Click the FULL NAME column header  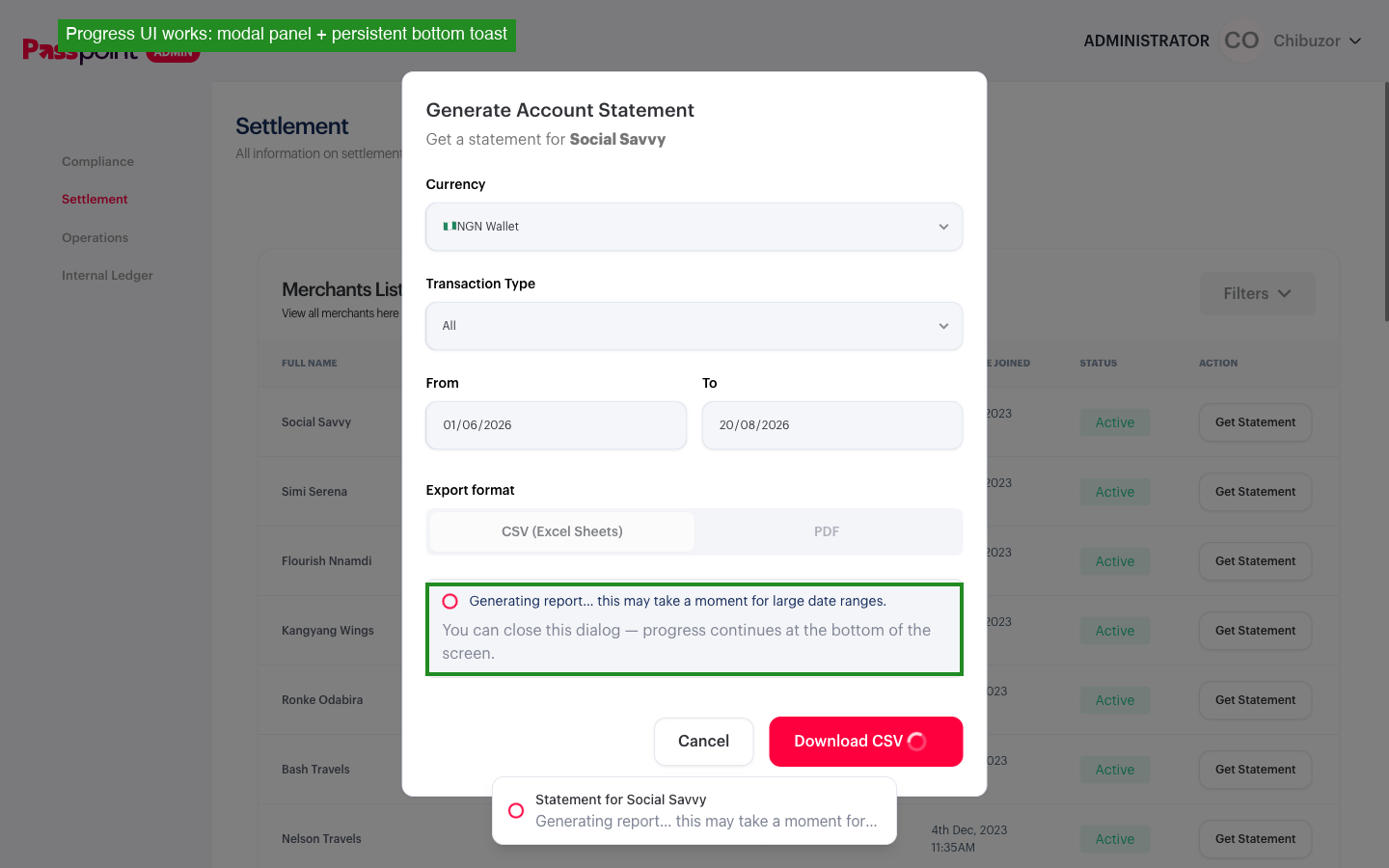[x=310, y=364]
